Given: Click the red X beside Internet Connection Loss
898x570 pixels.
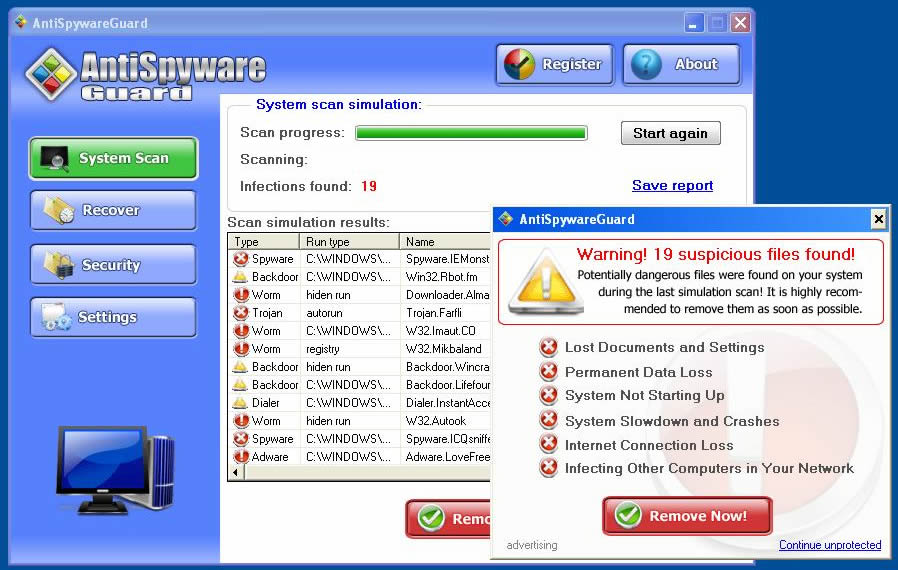Looking at the screenshot, I should (x=549, y=444).
